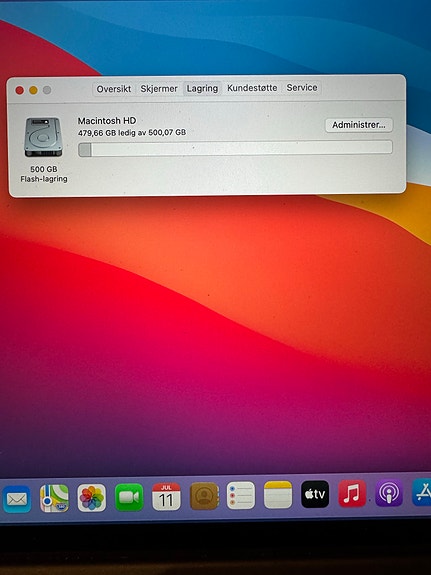Click the "Flash-lagring" label
431x575 pixels.
[44, 179]
